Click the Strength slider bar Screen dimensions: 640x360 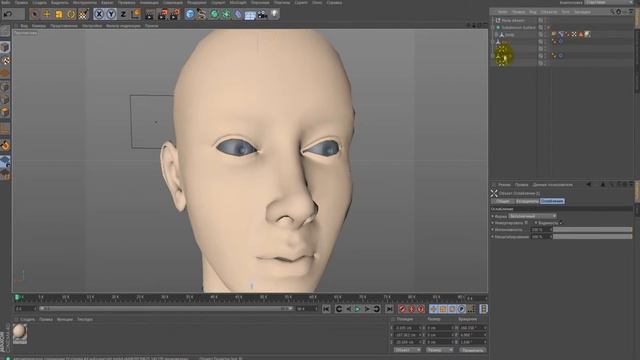click(592, 229)
